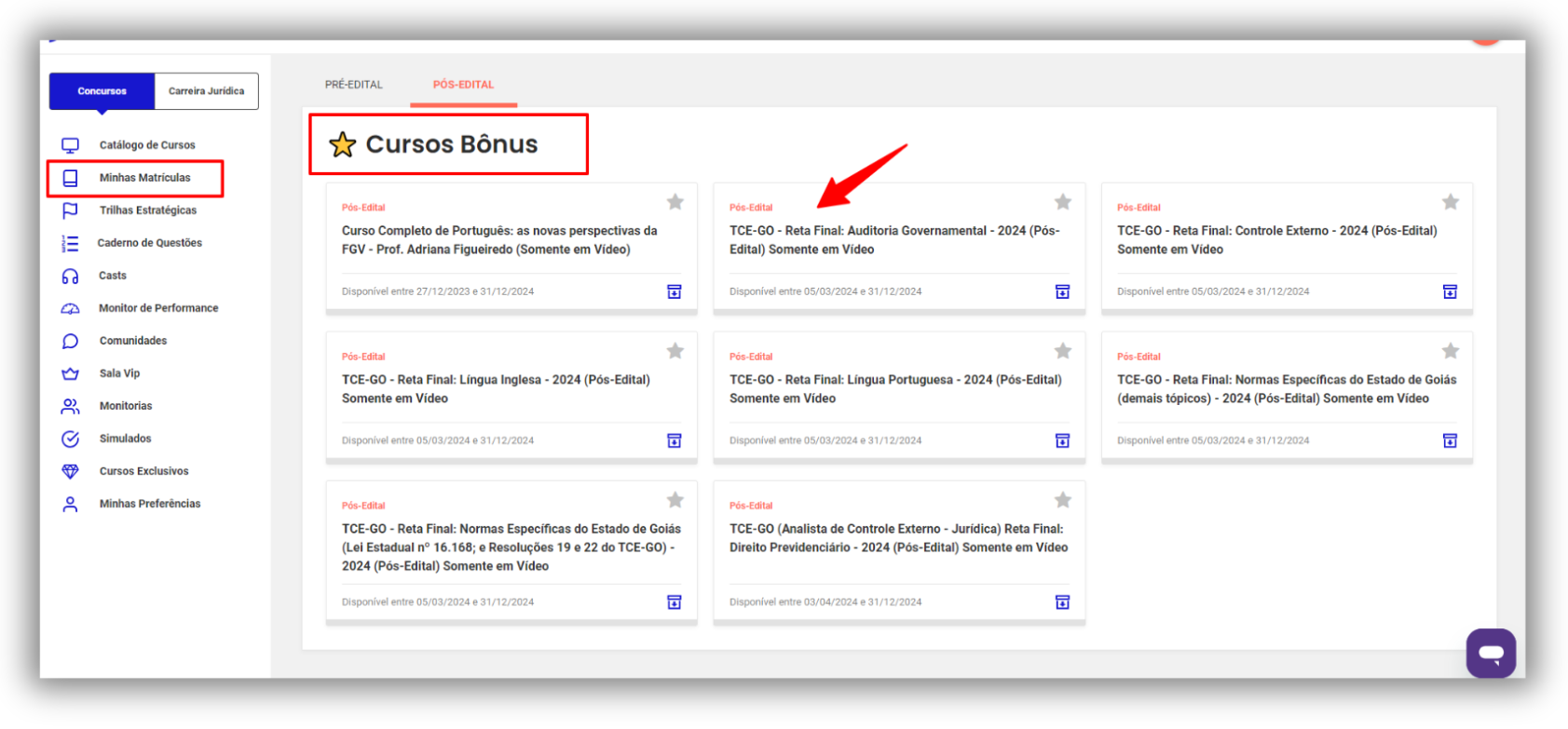Favorite the Normas Específicas (demais tópicos) star
The height and width of the screenshot is (729, 1568).
tap(1451, 351)
